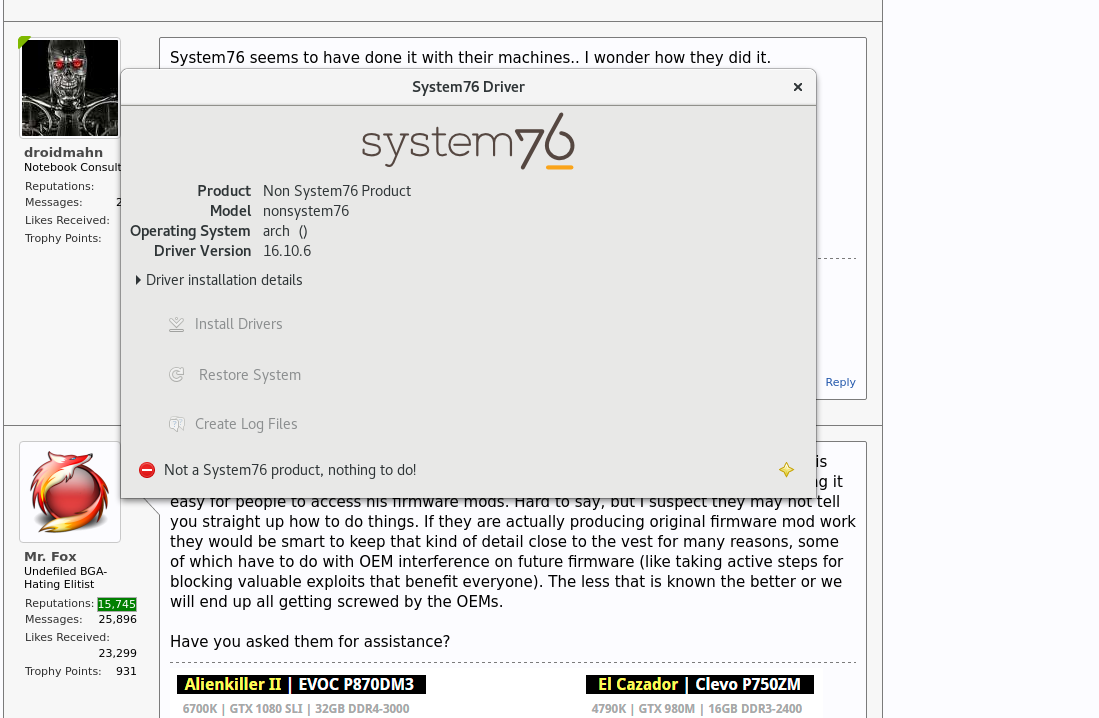Click the Create Log Files icon
Screen dimensions: 1099x718
[177, 424]
